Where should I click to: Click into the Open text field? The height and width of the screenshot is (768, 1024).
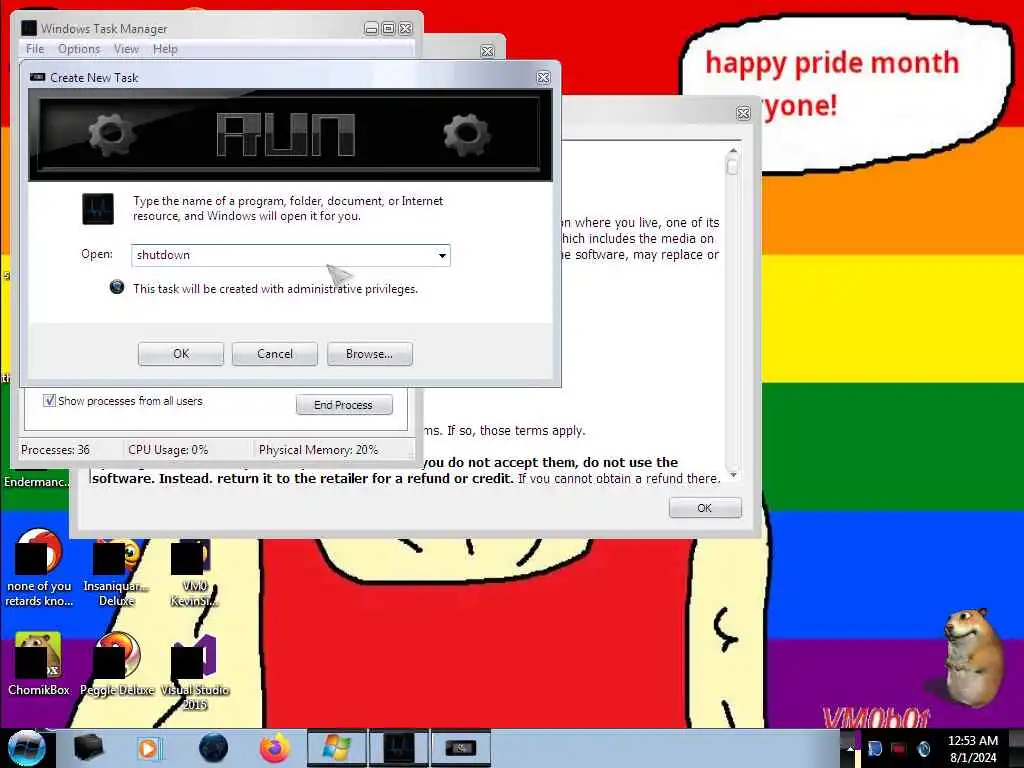pyautogui.click(x=283, y=255)
